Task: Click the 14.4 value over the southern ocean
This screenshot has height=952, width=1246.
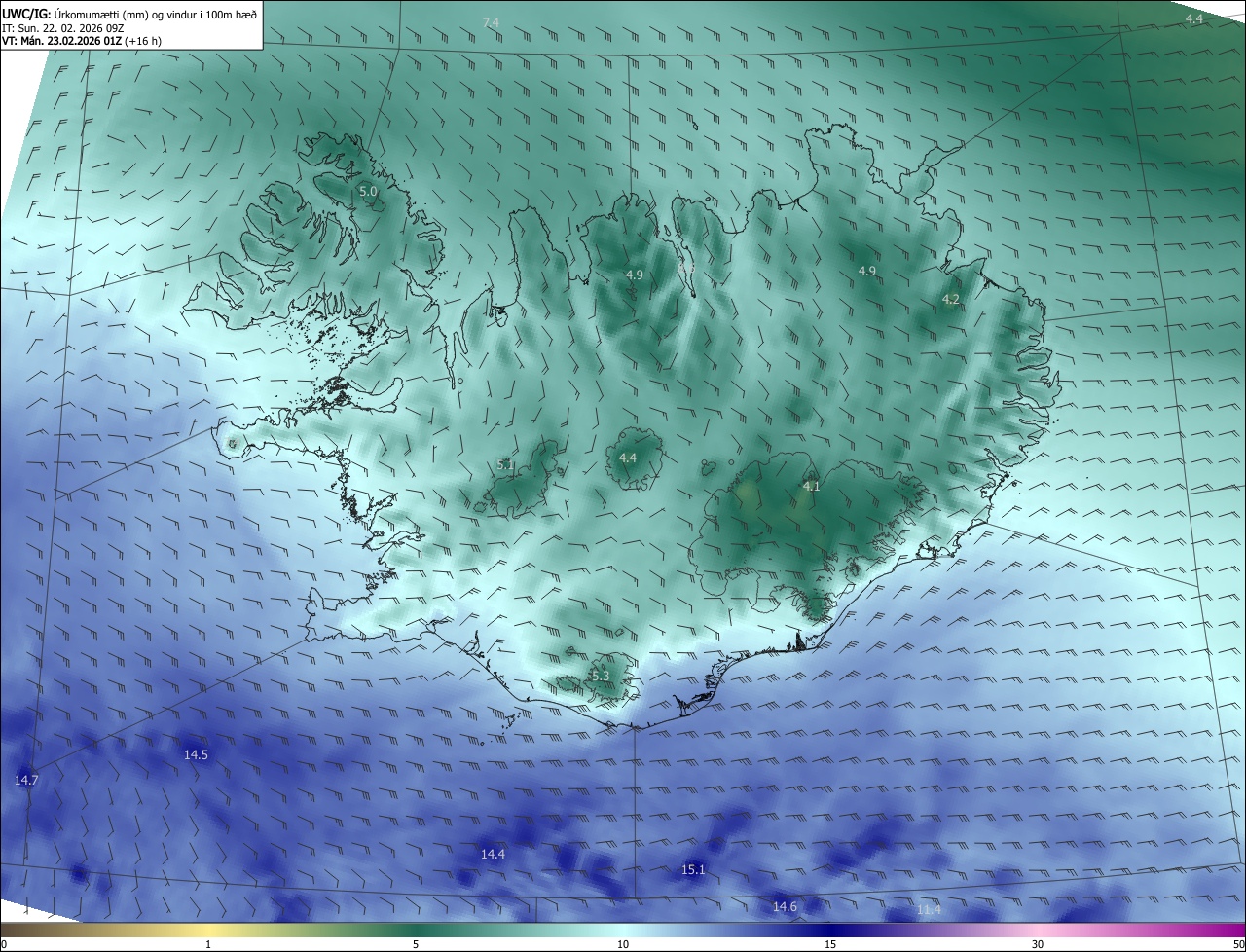Action: click(x=493, y=854)
